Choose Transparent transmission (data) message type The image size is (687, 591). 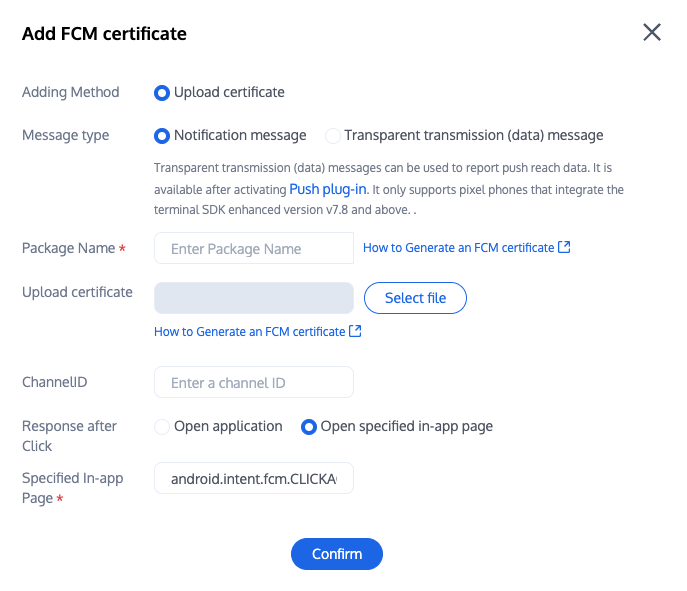(x=332, y=136)
